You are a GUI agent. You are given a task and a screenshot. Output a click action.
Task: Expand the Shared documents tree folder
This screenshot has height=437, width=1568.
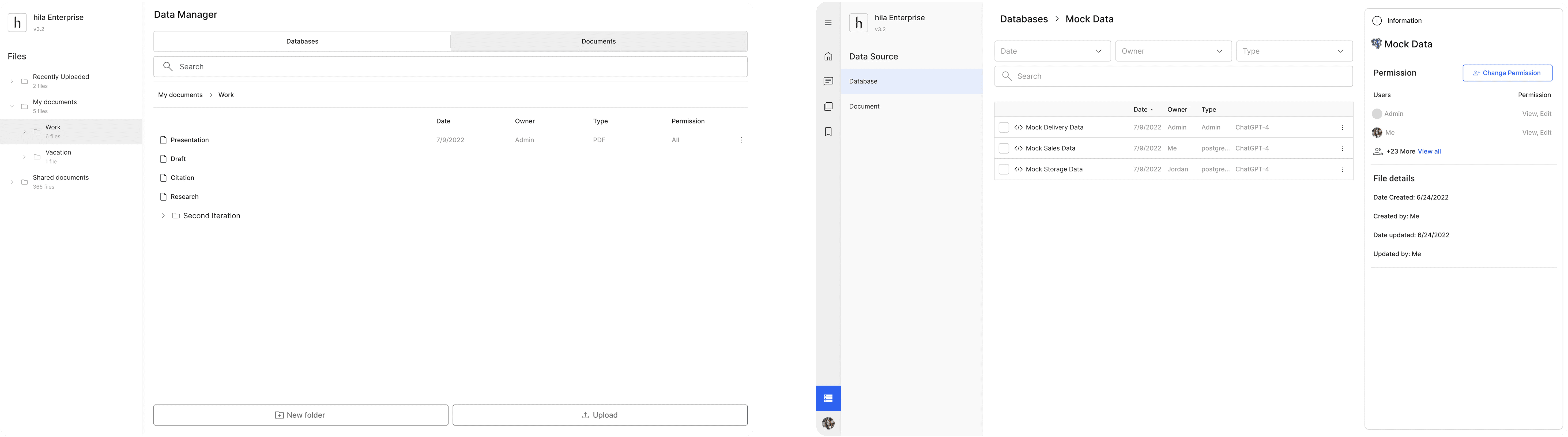click(x=12, y=182)
